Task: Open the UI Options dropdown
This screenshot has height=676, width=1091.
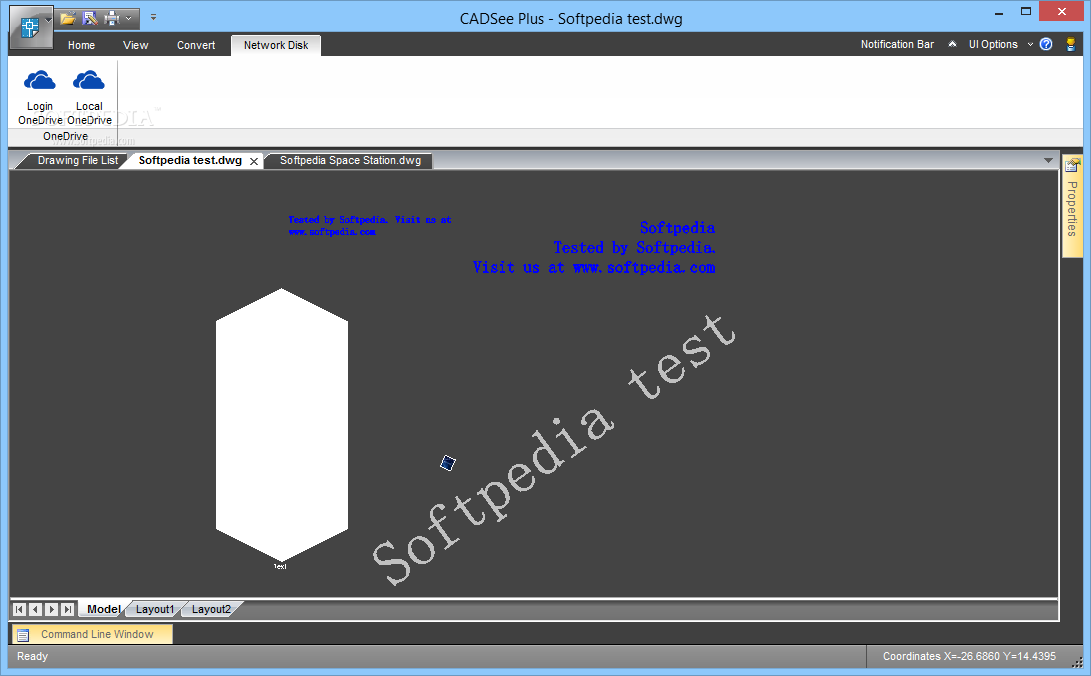Action: coord(1000,44)
